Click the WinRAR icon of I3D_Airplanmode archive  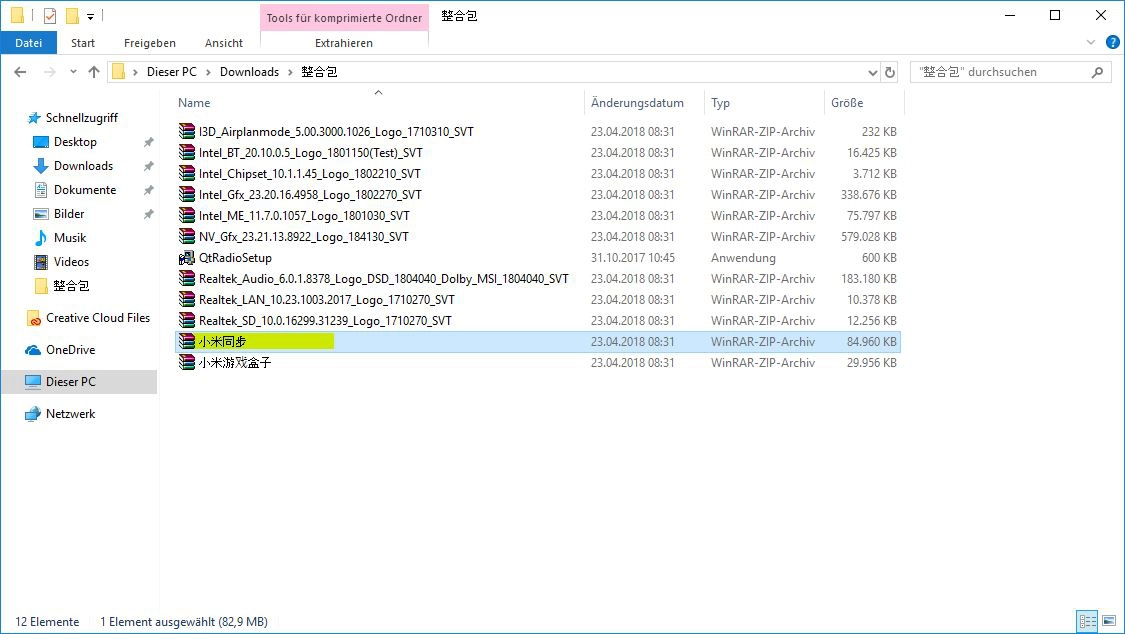187,131
